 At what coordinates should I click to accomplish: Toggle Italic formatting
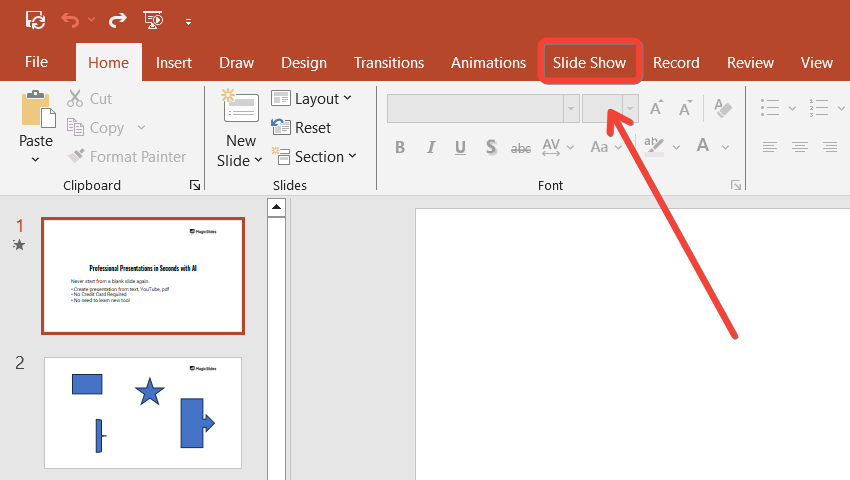click(431, 147)
